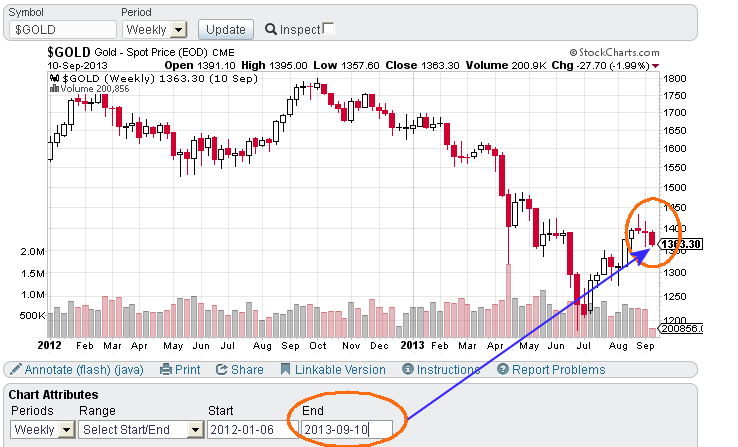Click the $GOLD chart title text

(x=69, y=52)
